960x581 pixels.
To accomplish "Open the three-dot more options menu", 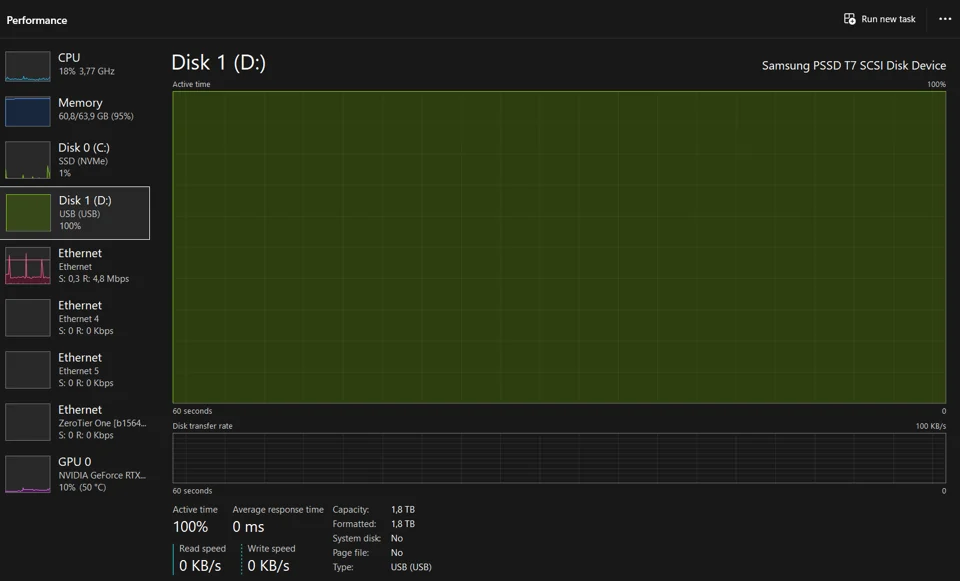I will pyautogui.click(x=945, y=19).
